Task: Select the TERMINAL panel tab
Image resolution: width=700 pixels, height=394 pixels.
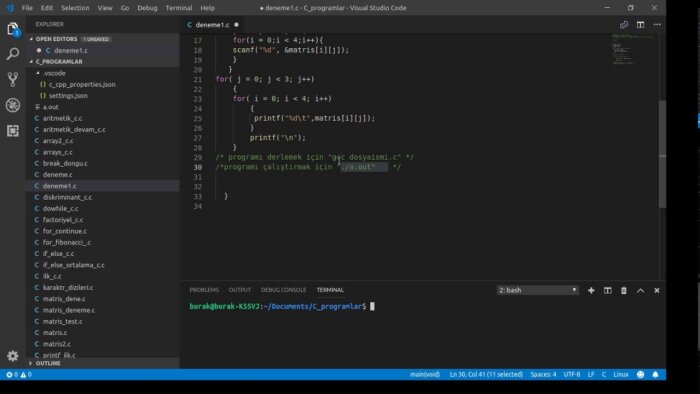Action: click(x=330, y=290)
